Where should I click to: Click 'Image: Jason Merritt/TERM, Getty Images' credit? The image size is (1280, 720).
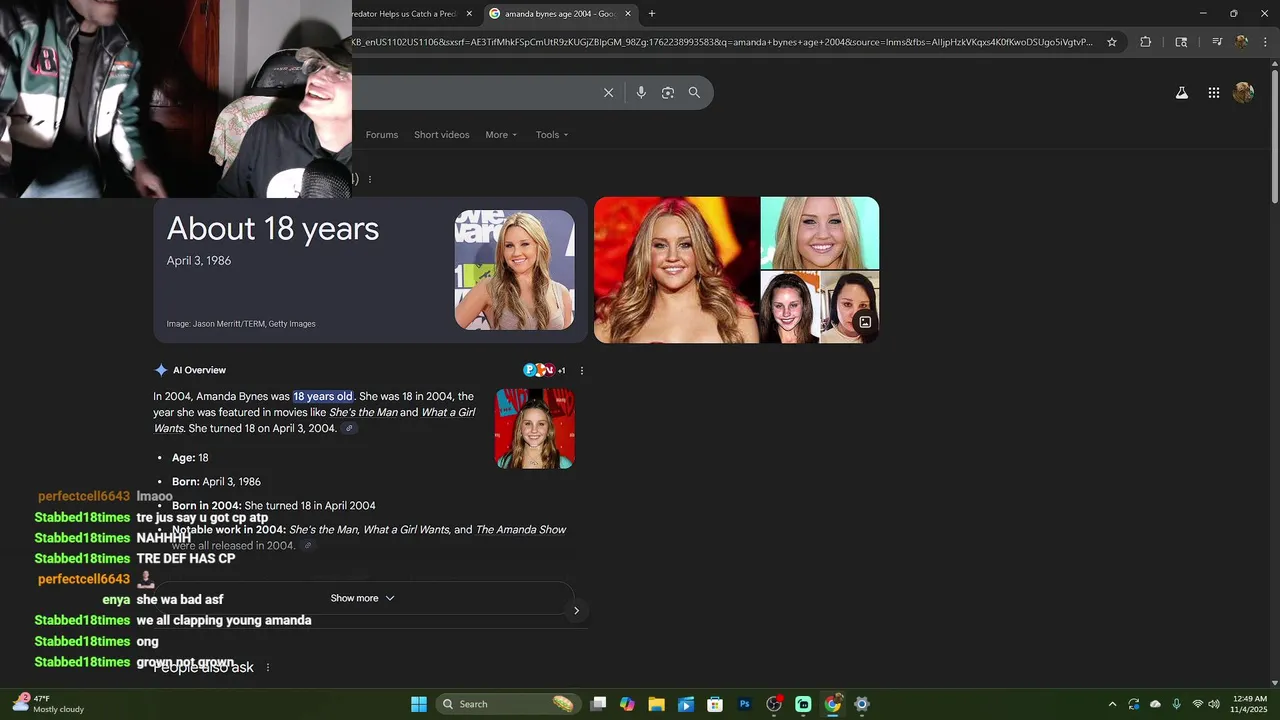point(241,324)
